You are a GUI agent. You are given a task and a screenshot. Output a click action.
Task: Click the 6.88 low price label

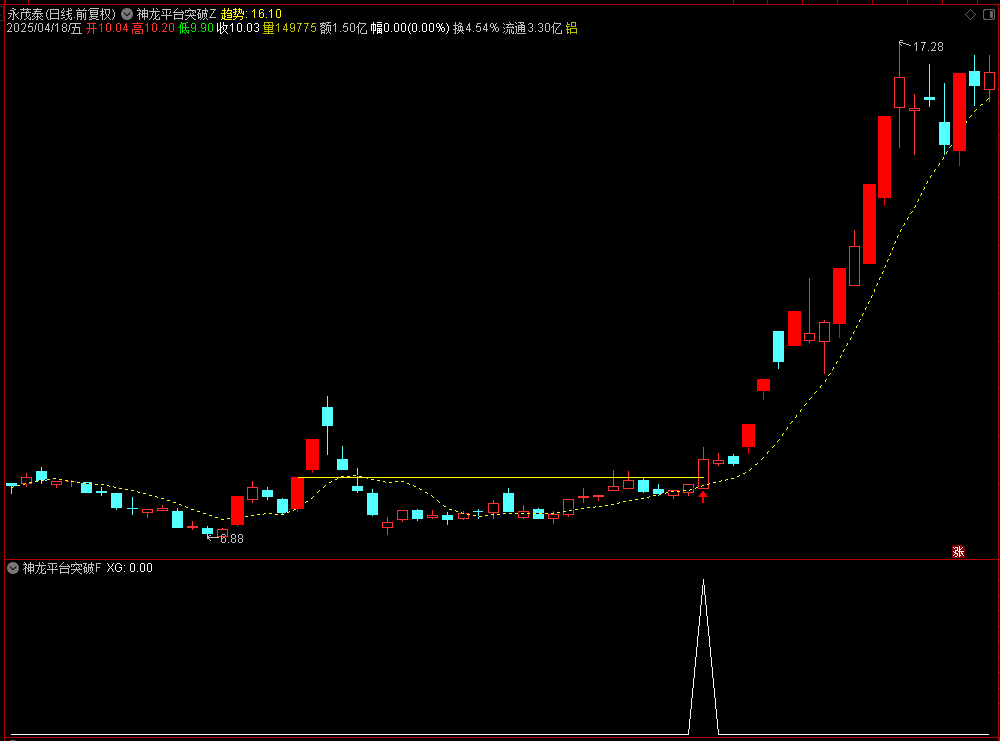232,539
